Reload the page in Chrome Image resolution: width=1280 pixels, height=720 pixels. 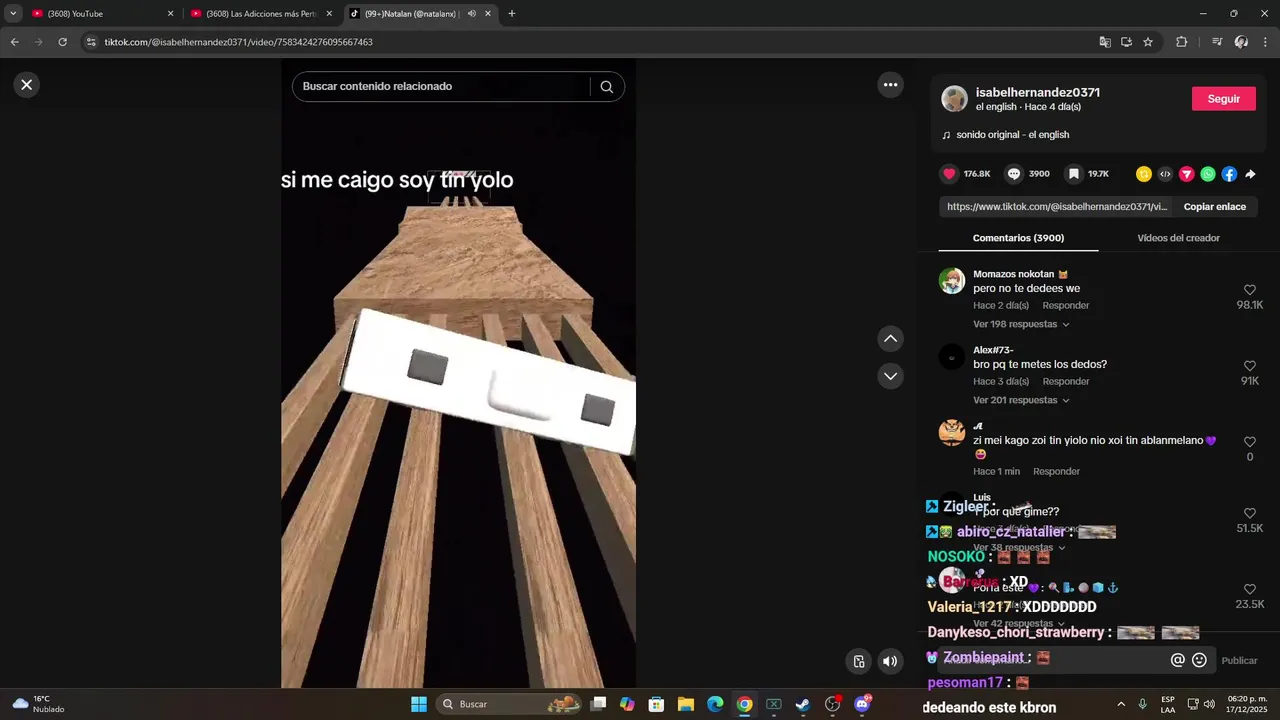(62, 42)
